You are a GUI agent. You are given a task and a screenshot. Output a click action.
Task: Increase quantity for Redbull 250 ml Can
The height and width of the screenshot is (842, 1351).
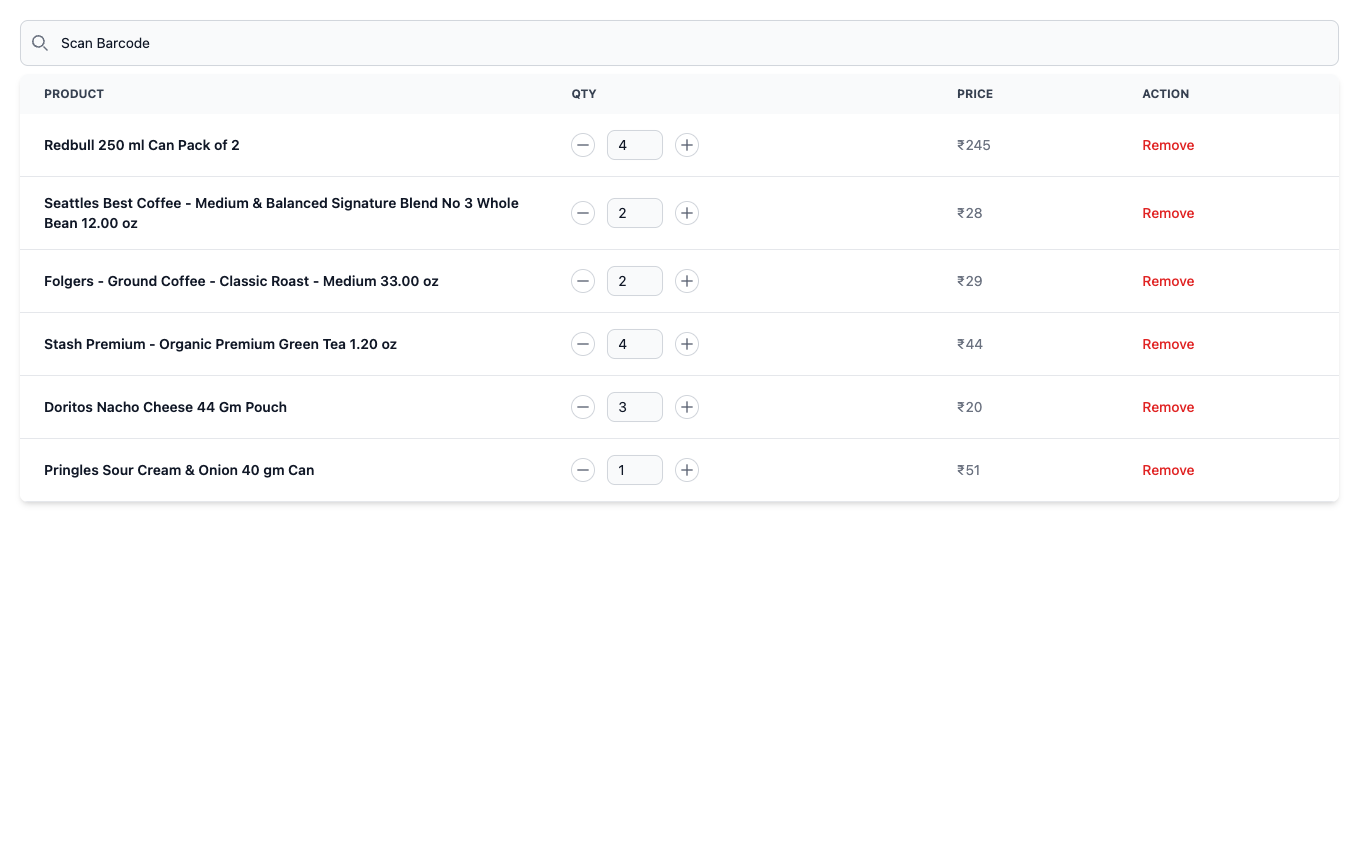click(687, 145)
